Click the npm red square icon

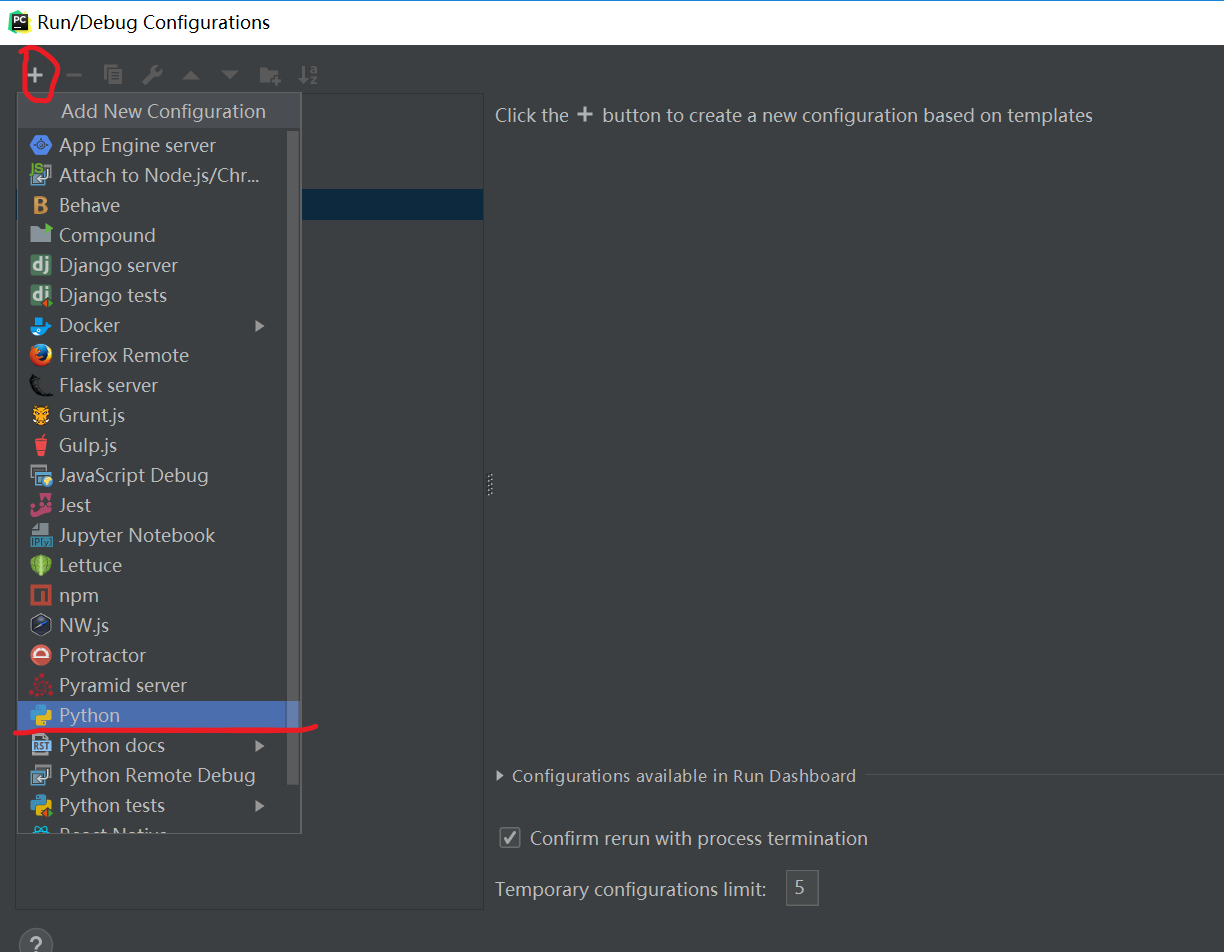click(41, 595)
